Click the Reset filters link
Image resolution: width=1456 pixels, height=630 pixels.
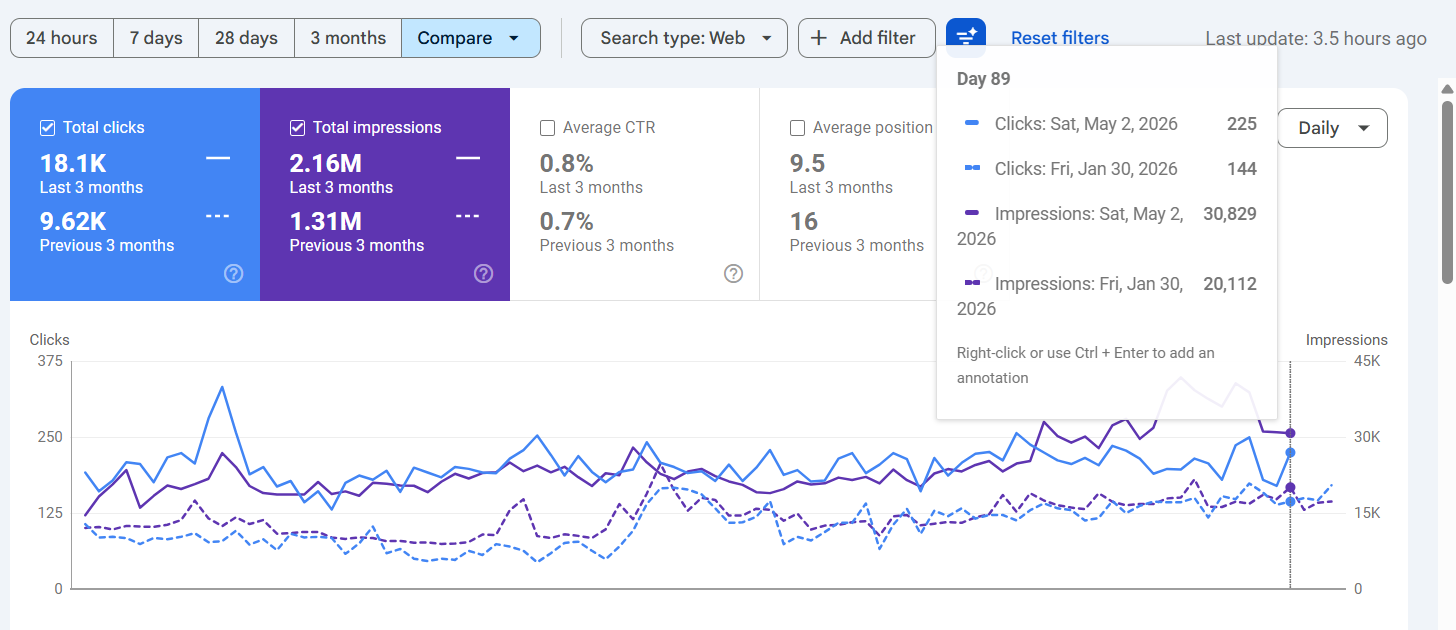1060,38
